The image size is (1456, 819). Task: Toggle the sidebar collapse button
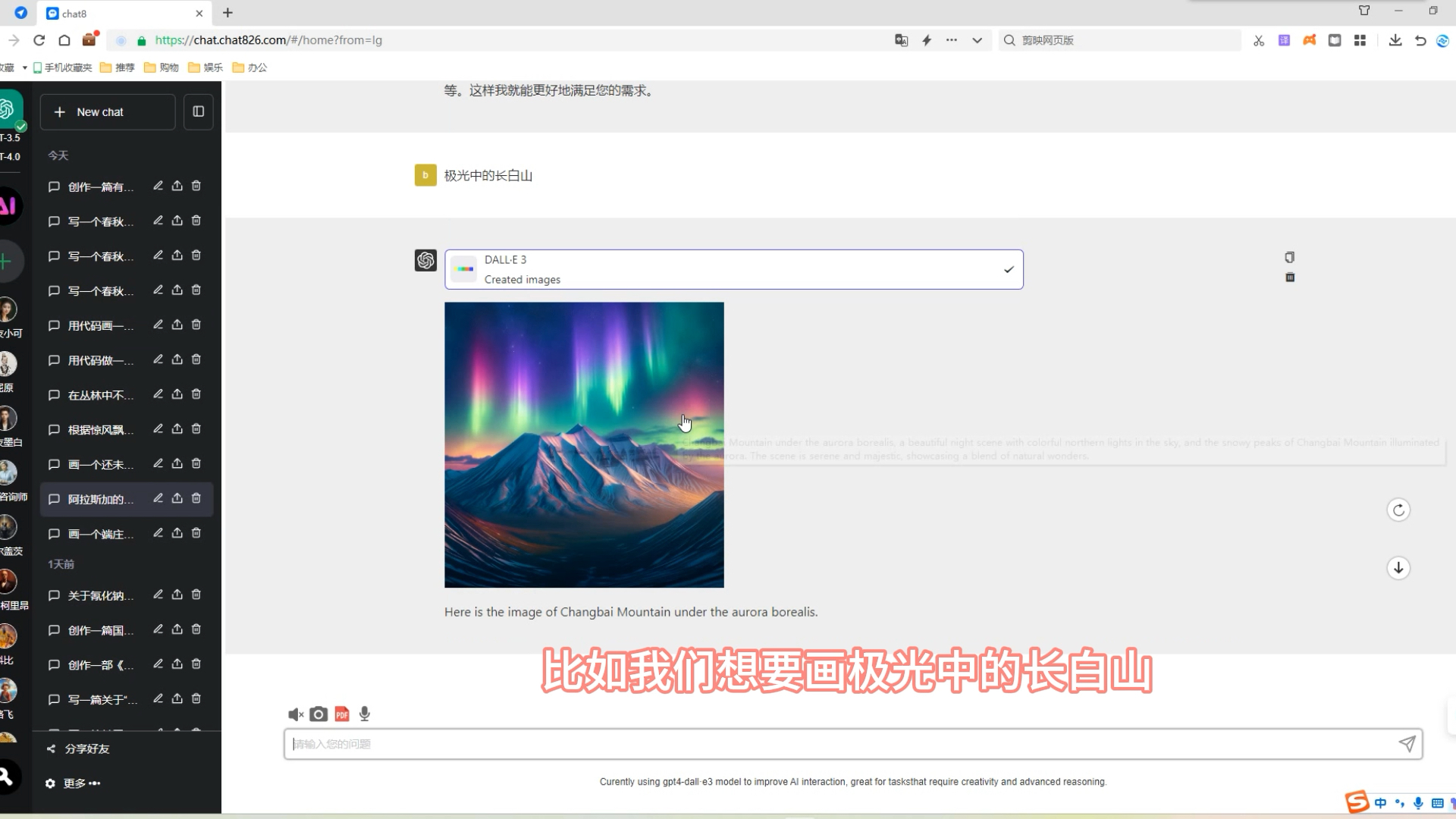click(198, 112)
